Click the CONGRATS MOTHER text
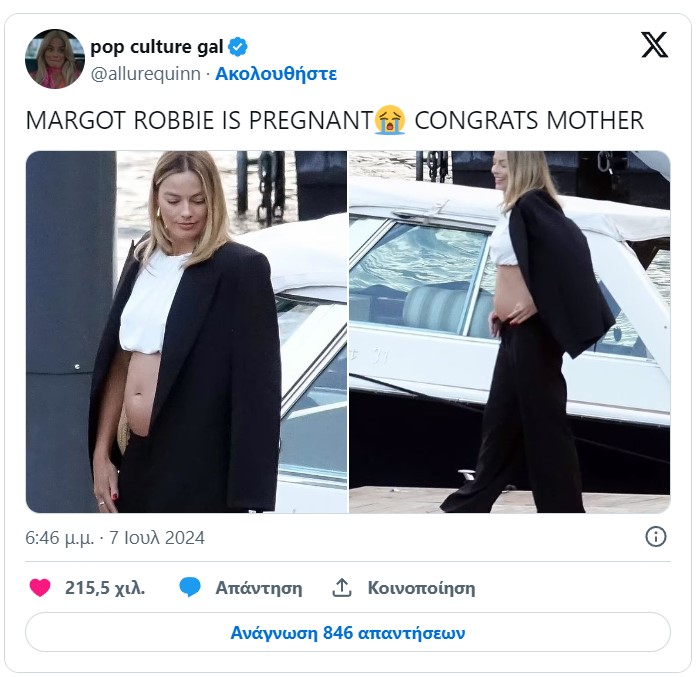 [x=529, y=121]
